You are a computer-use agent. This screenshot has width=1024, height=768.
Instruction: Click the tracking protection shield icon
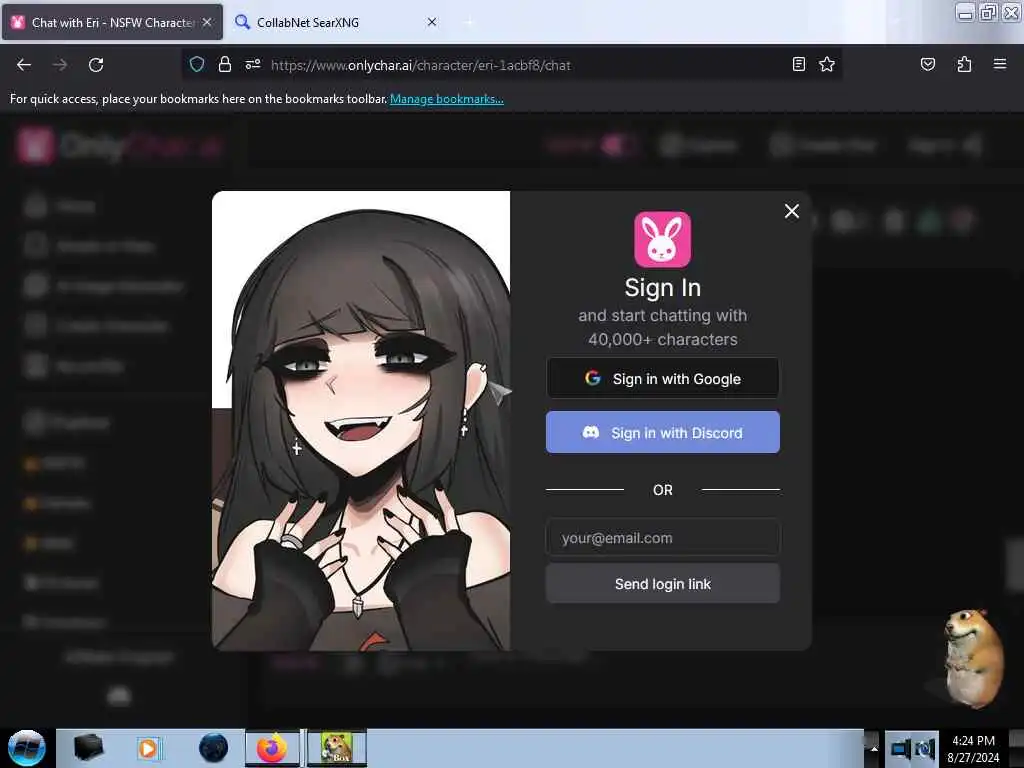pyautogui.click(x=197, y=65)
